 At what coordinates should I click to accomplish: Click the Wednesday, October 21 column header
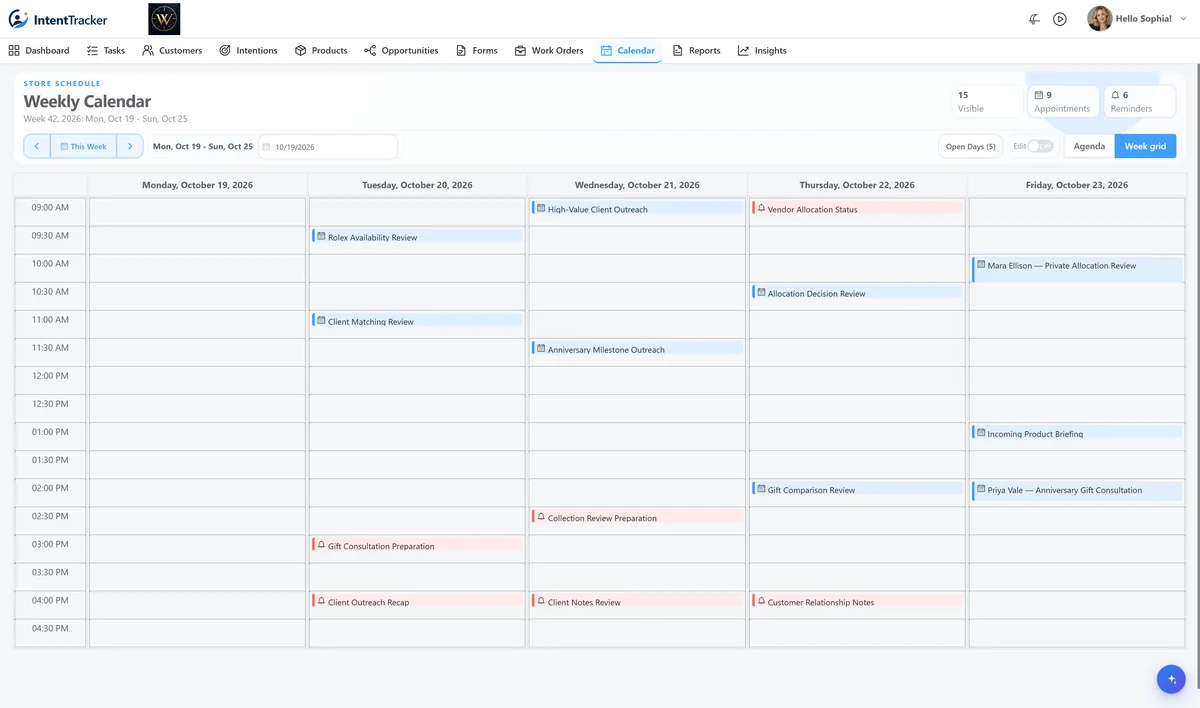click(637, 185)
